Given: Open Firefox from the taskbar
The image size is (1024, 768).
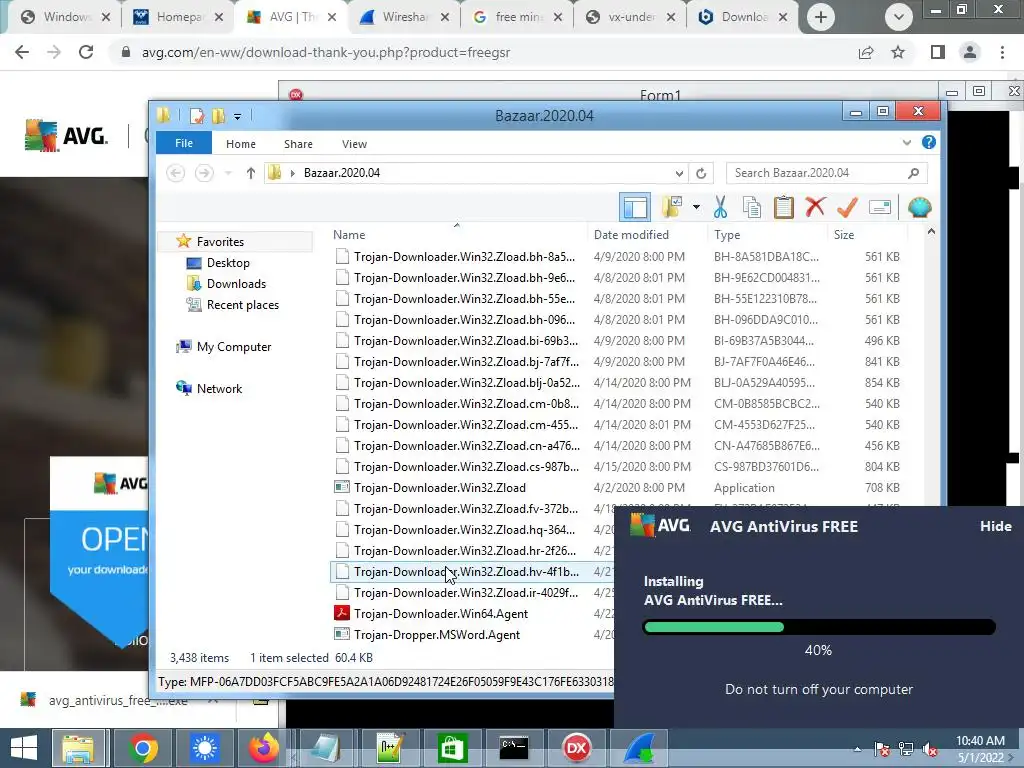Looking at the screenshot, I should coord(264,748).
